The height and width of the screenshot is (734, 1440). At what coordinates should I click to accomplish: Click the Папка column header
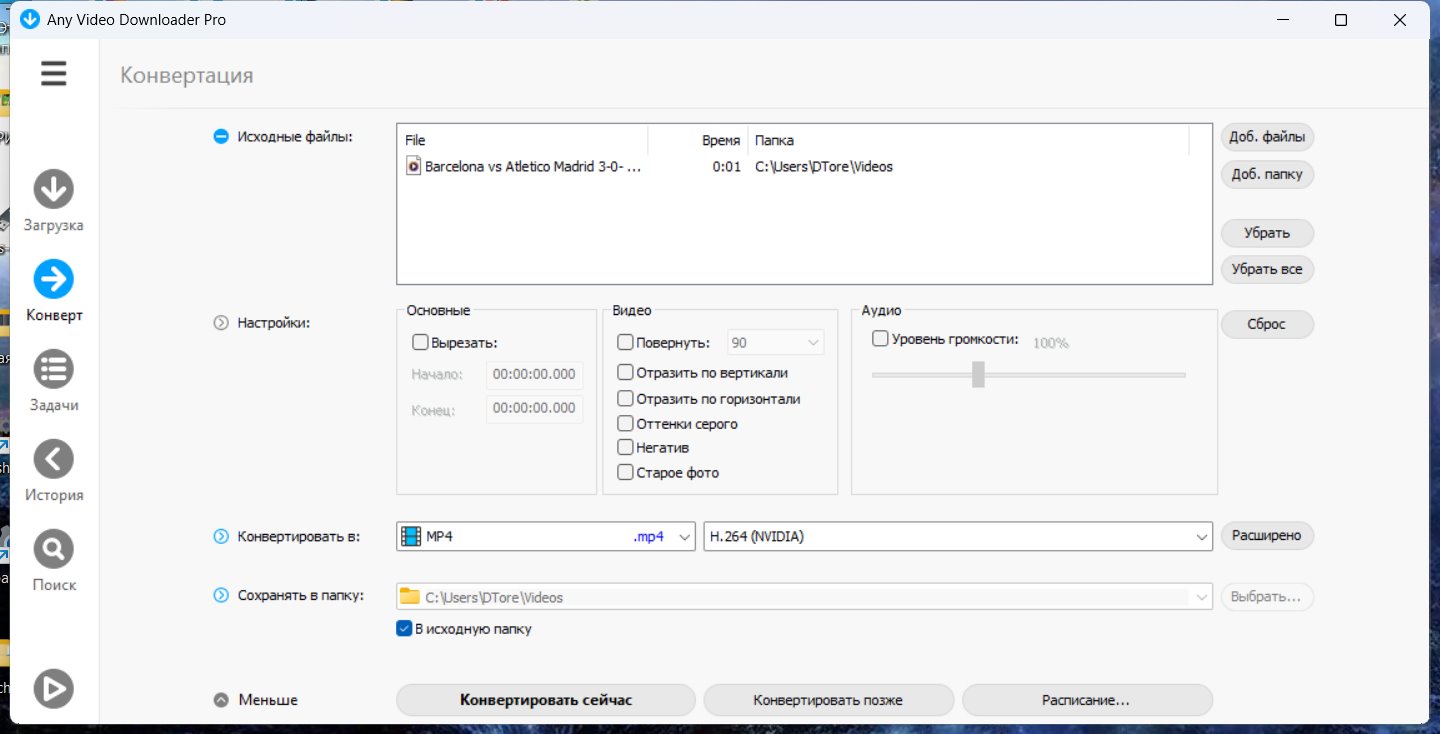[x=775, y=140]
